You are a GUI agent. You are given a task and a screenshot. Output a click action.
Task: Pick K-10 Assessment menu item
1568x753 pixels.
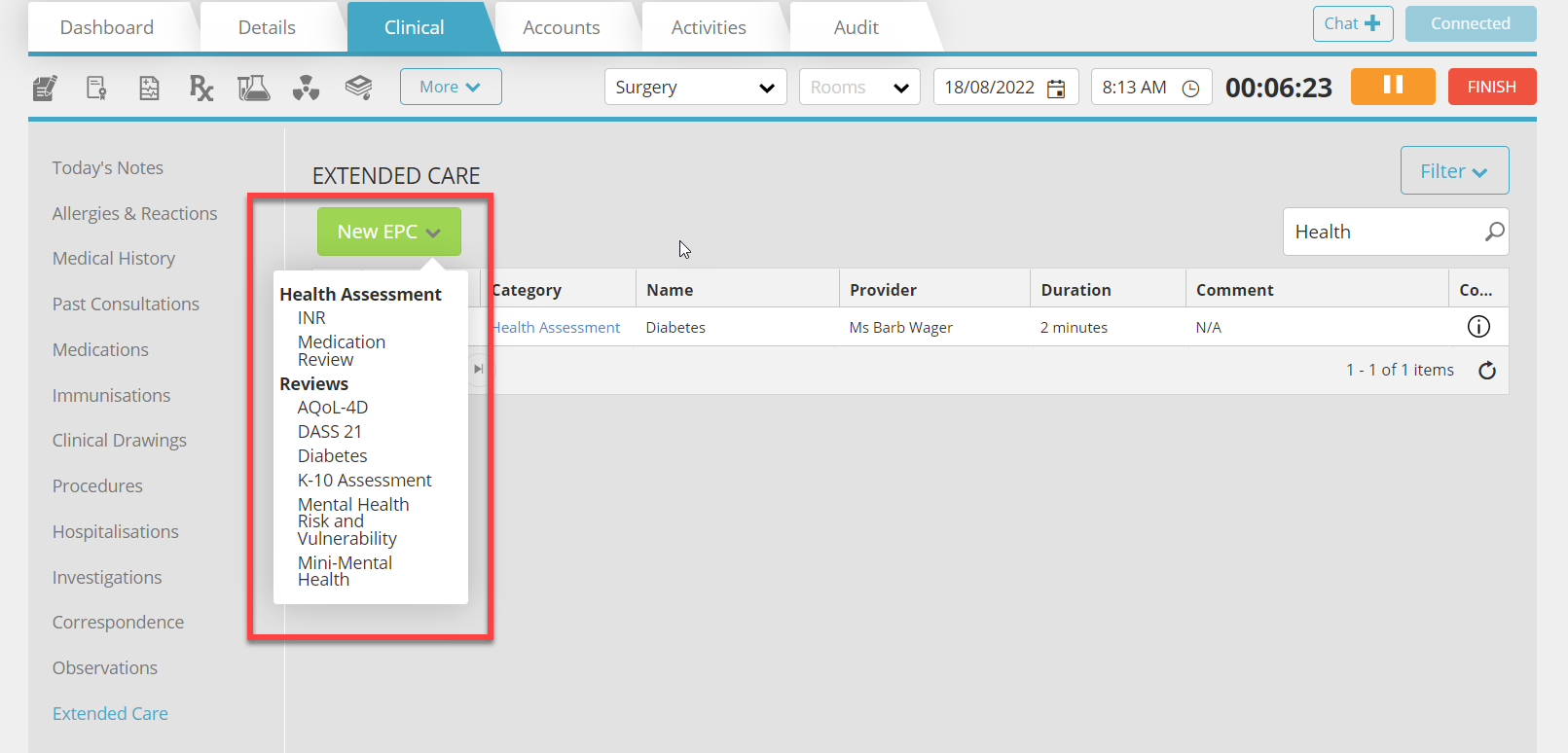(365, 481)
